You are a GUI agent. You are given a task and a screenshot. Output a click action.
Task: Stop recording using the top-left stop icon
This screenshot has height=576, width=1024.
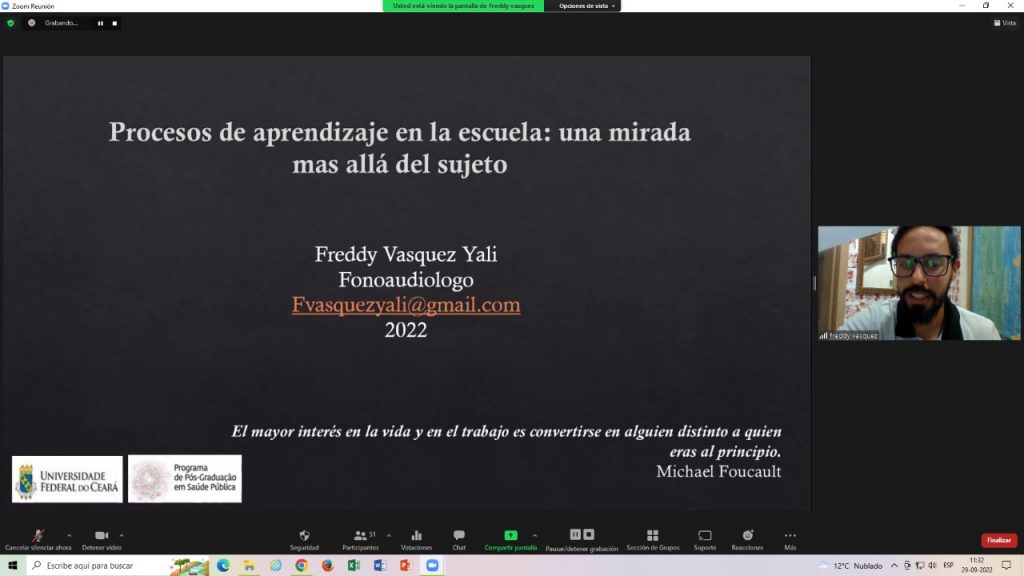click(114, 23)
